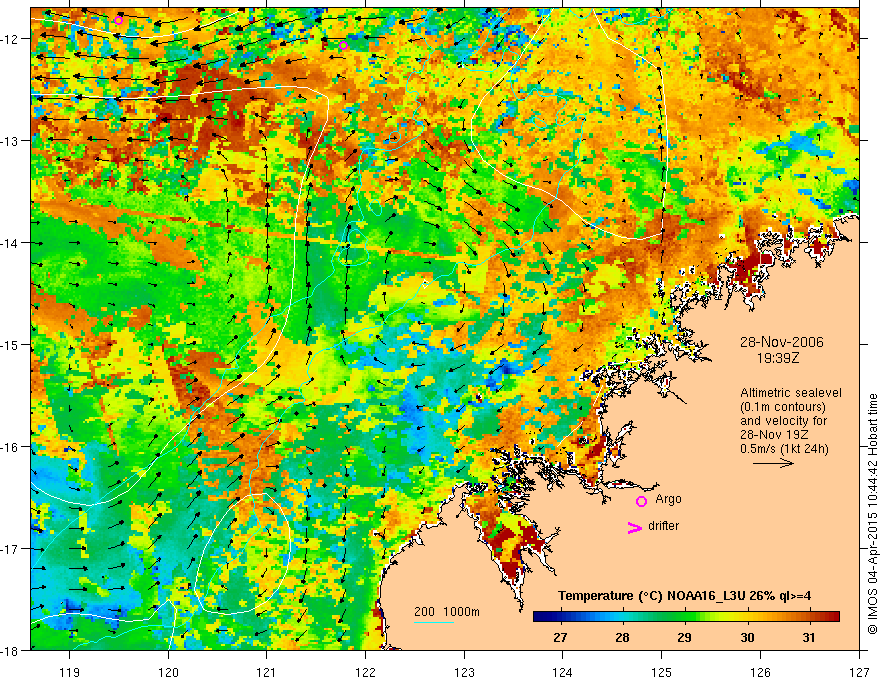Click the 122 longitude axis label

tap(365, 656)
